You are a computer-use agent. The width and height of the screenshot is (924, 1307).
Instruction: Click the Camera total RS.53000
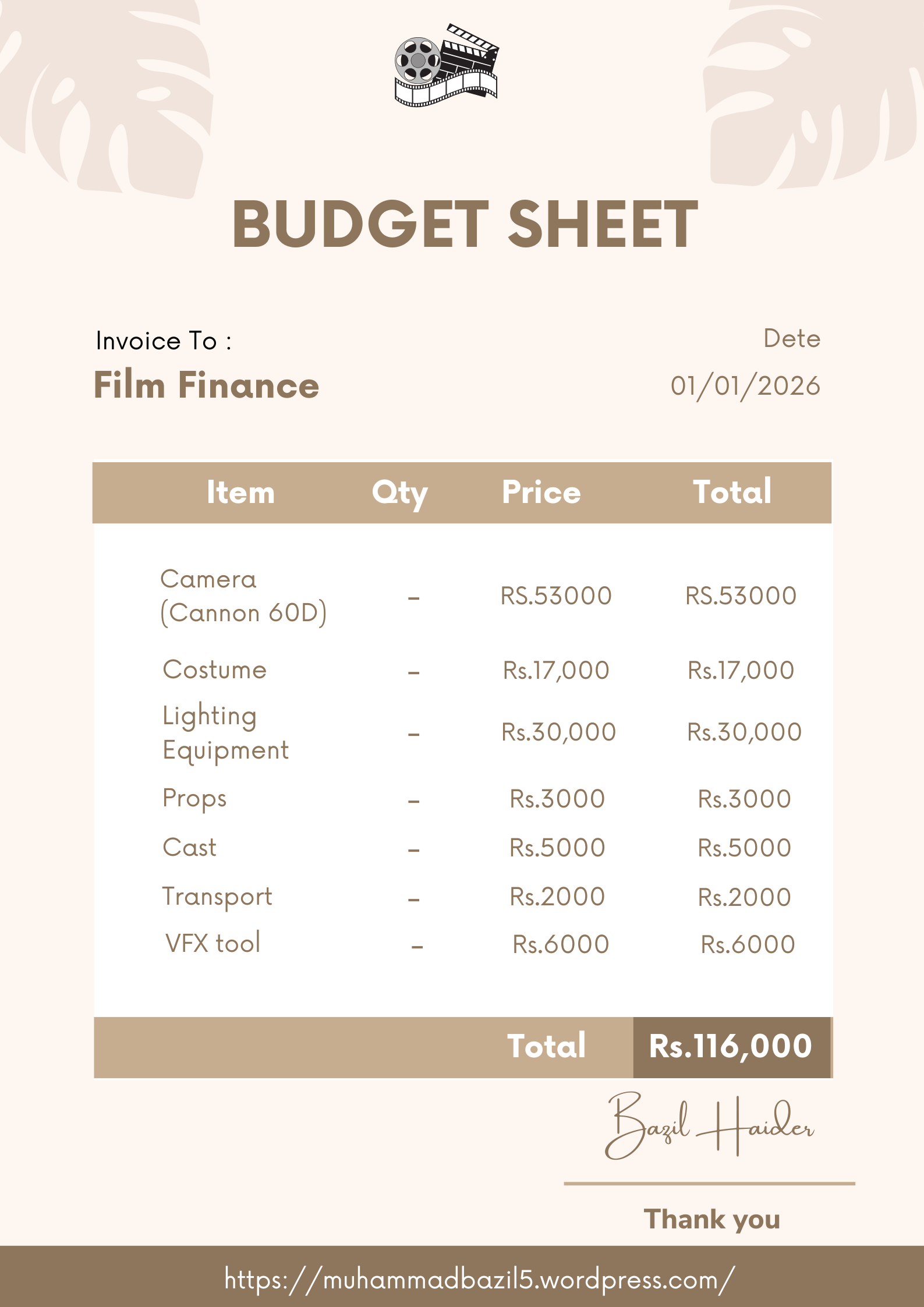coord(741,596)
